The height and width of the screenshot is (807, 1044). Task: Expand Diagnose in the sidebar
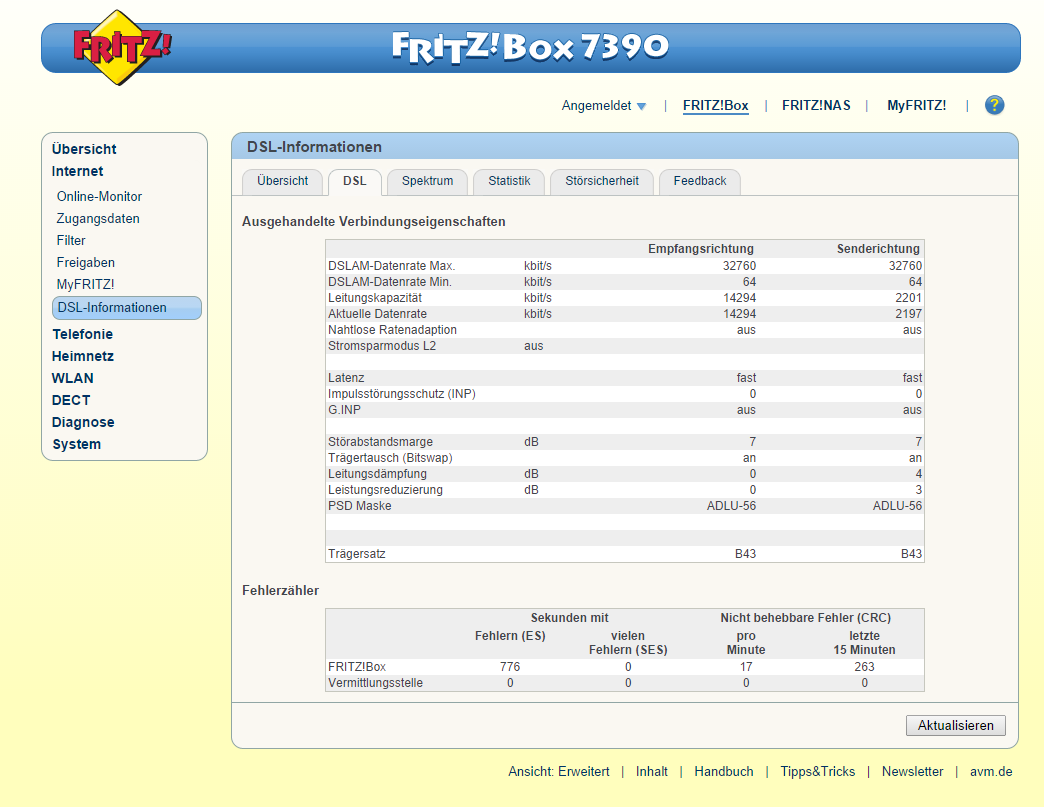[83, 422]
